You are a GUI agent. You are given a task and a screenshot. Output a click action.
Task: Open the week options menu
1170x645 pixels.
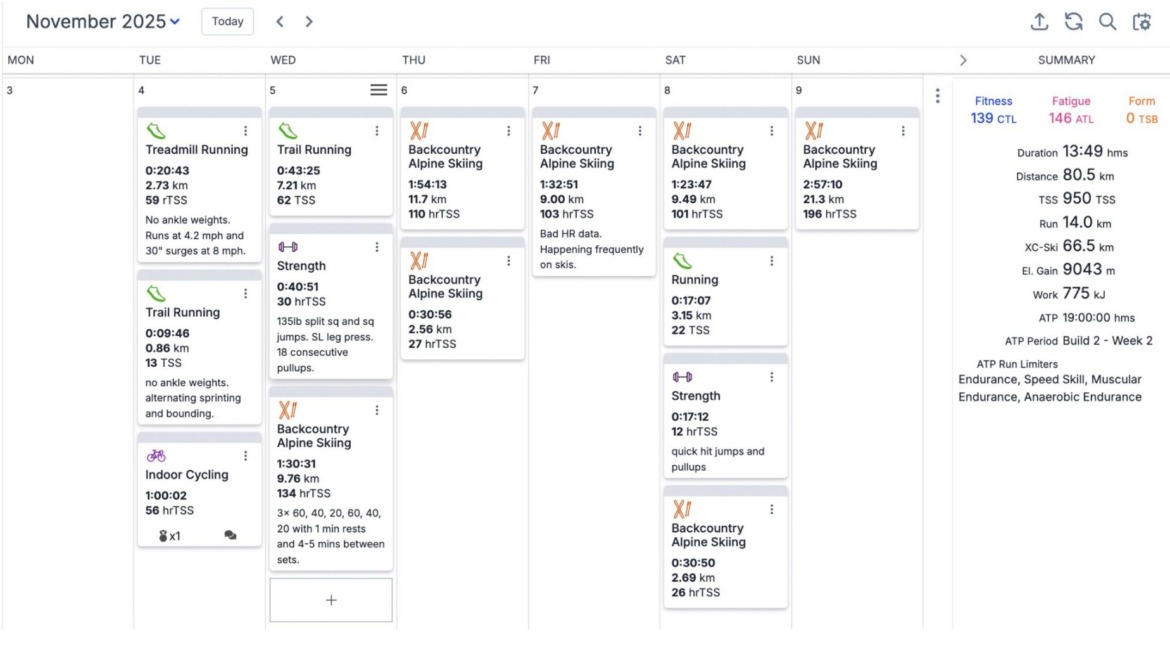point(937,96)
